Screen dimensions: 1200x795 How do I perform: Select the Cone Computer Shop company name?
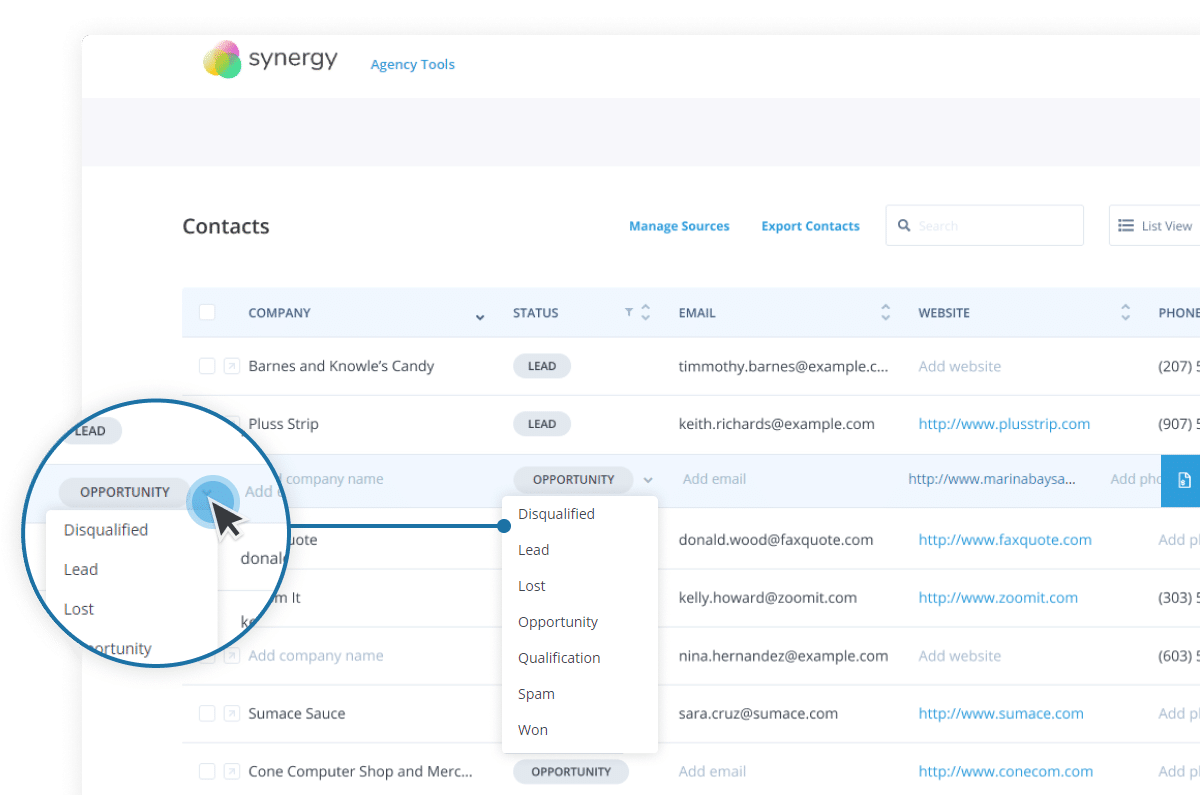(360, 772)
